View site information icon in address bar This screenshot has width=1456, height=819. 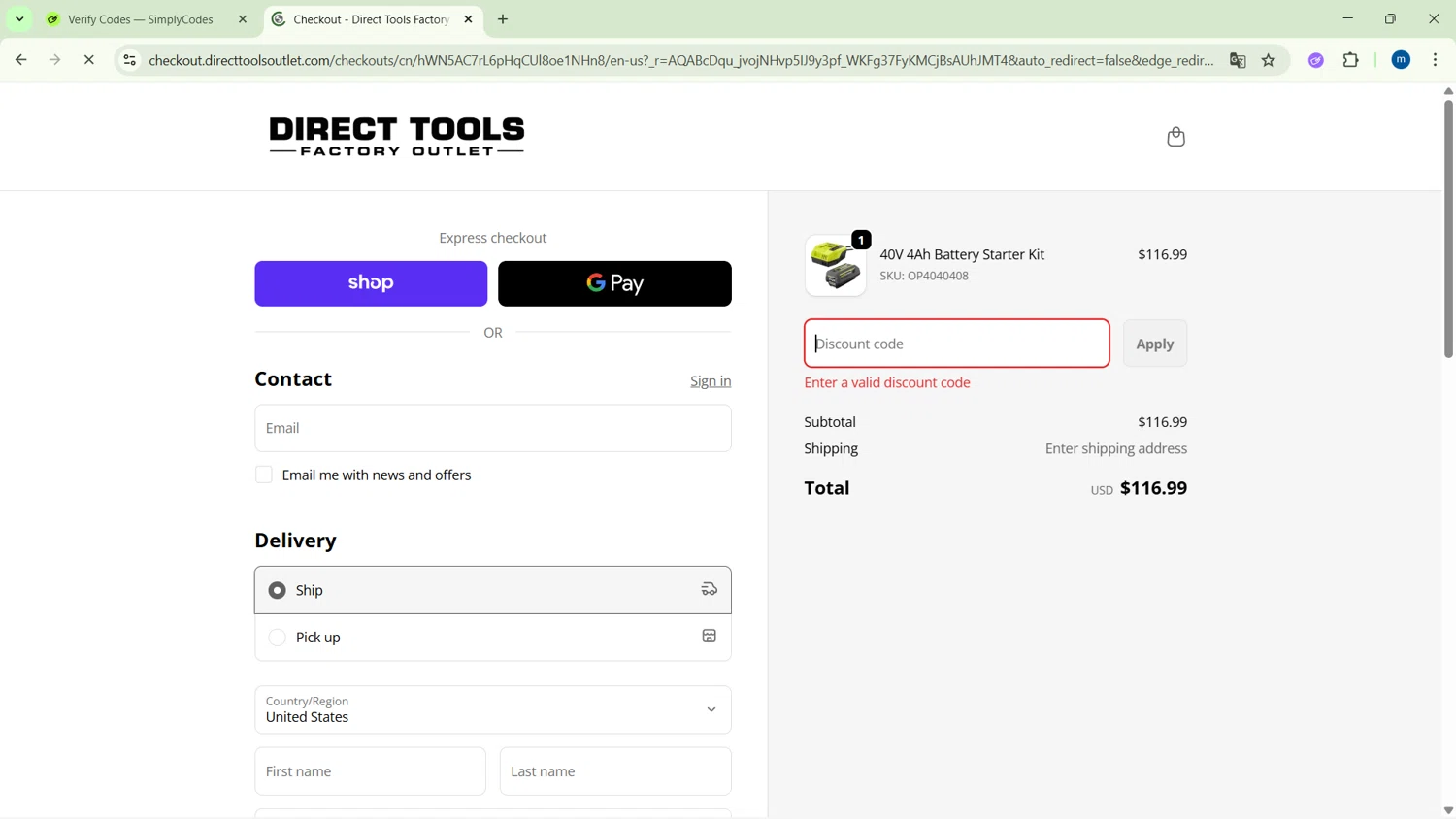(x=129, y=60)
